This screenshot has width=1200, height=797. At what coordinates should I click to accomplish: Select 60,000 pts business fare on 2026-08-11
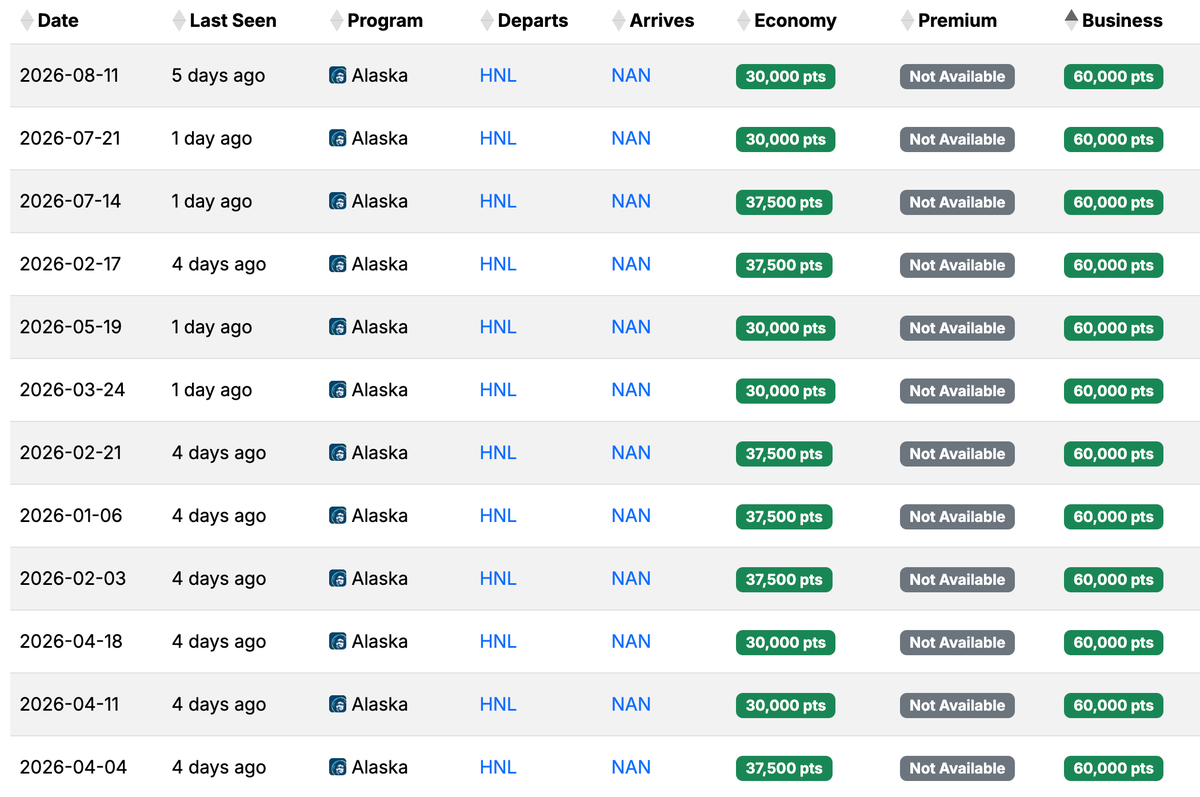pyautogui.click(x=1113, y=77)
